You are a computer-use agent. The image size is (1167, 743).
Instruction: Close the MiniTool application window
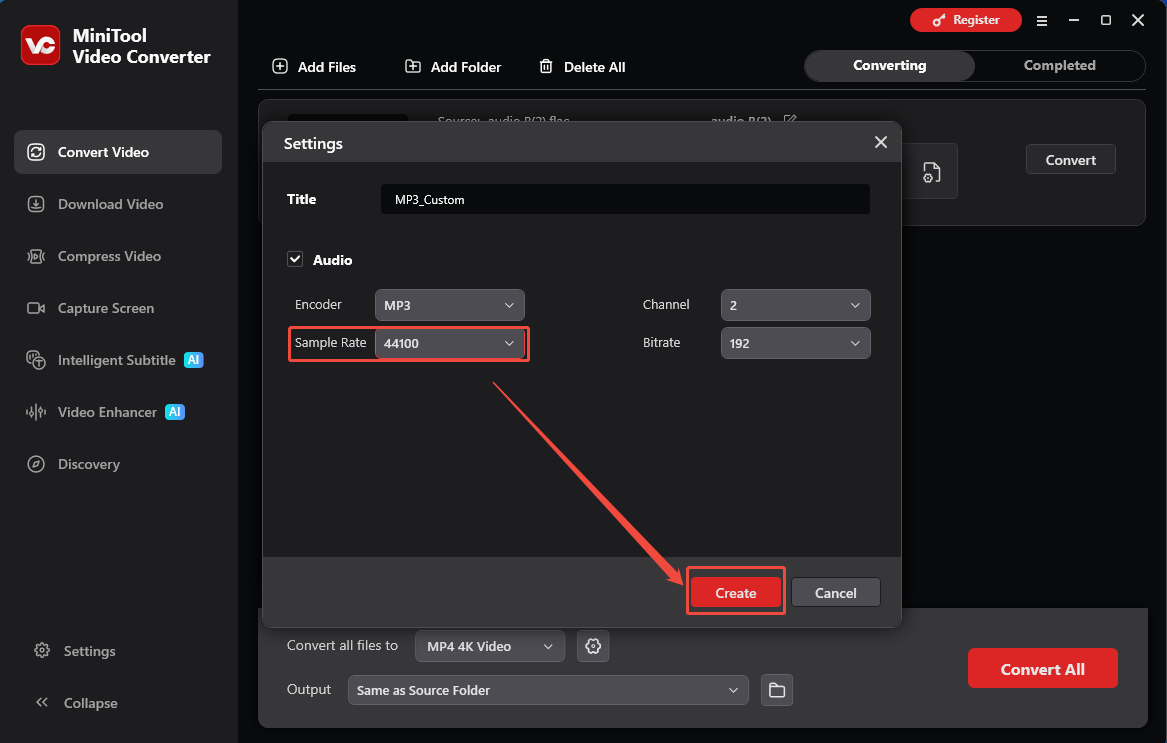click(x=1138, y=20)
